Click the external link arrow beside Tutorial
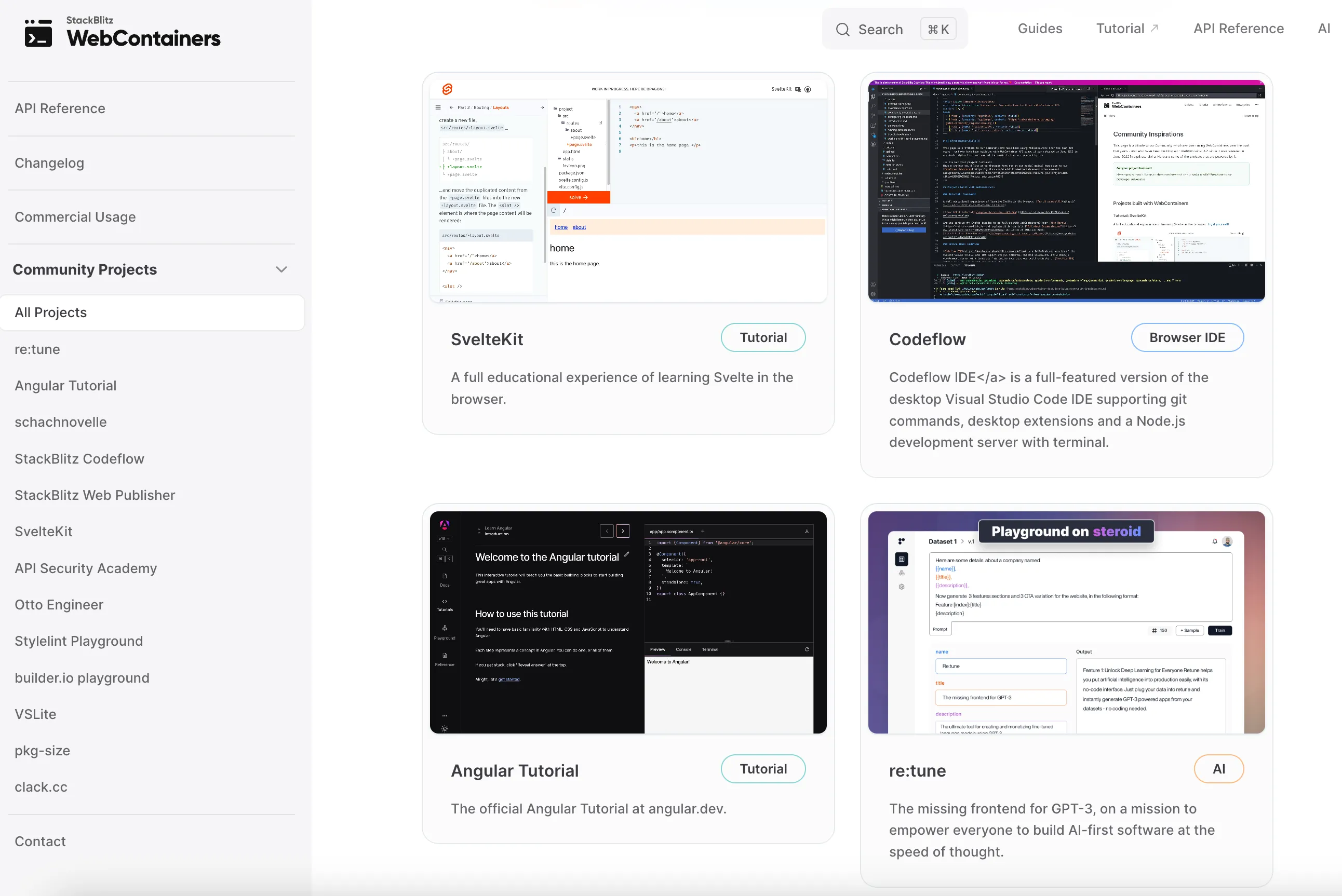 (x=1154, y=28)
